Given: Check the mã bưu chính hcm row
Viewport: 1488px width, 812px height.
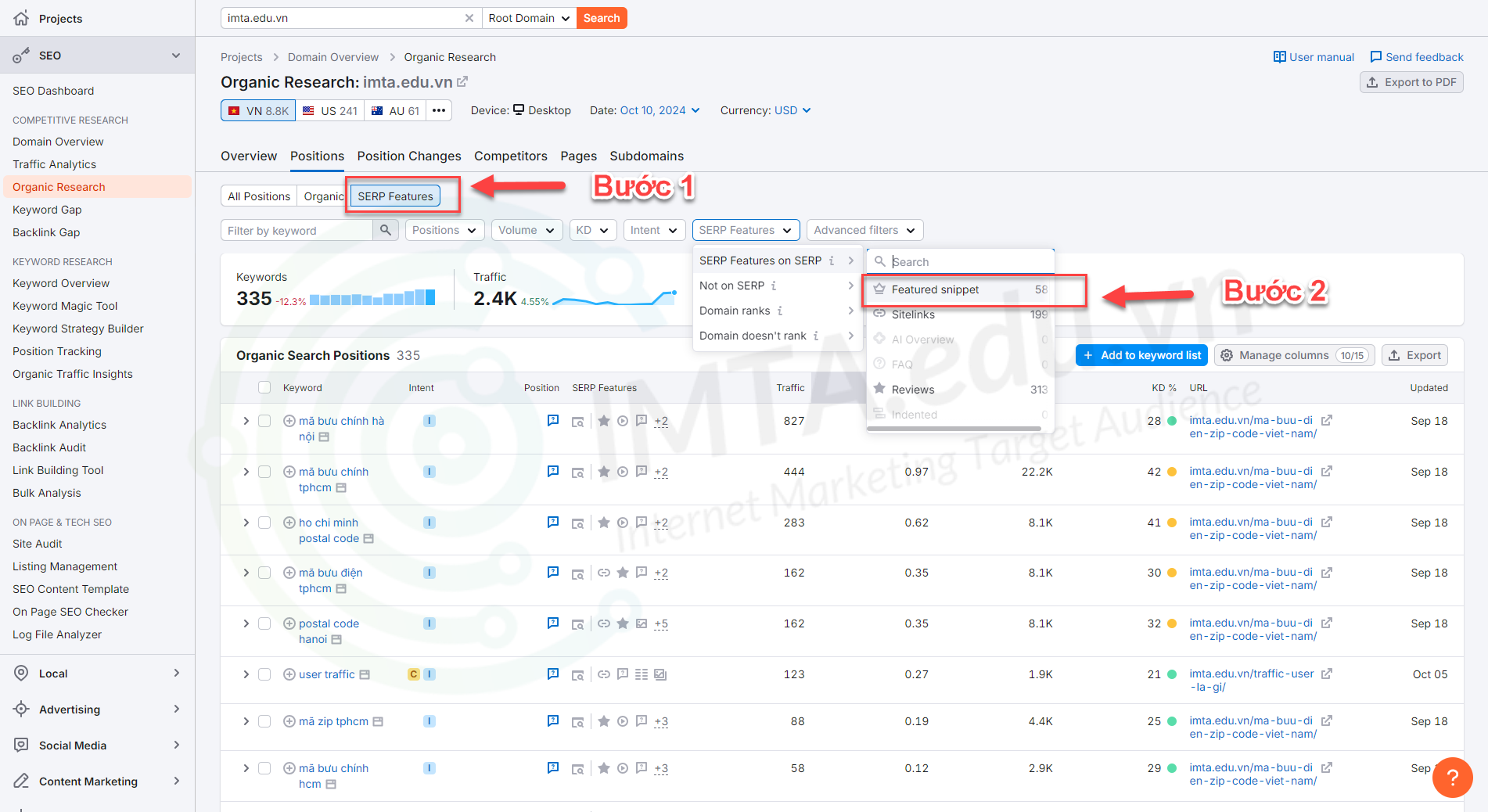Looking at the screenshot, I should coord(264,768).
